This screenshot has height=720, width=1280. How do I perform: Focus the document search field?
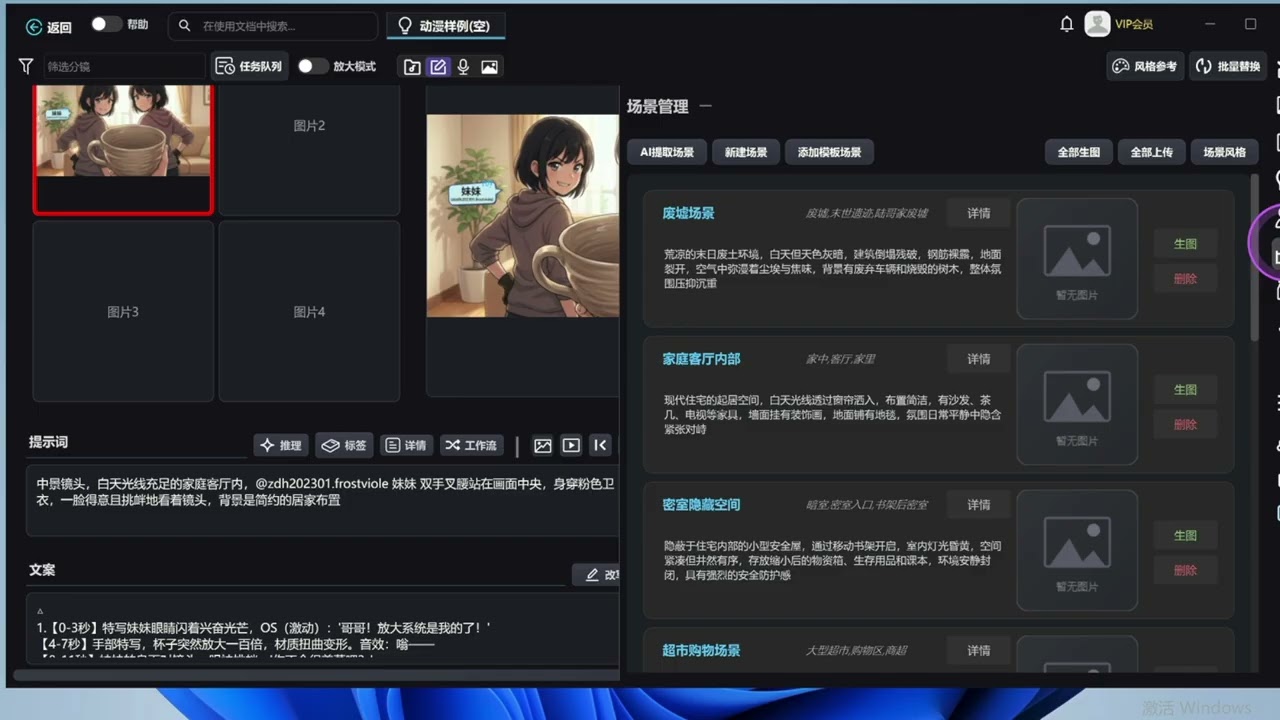coord(275,26)
